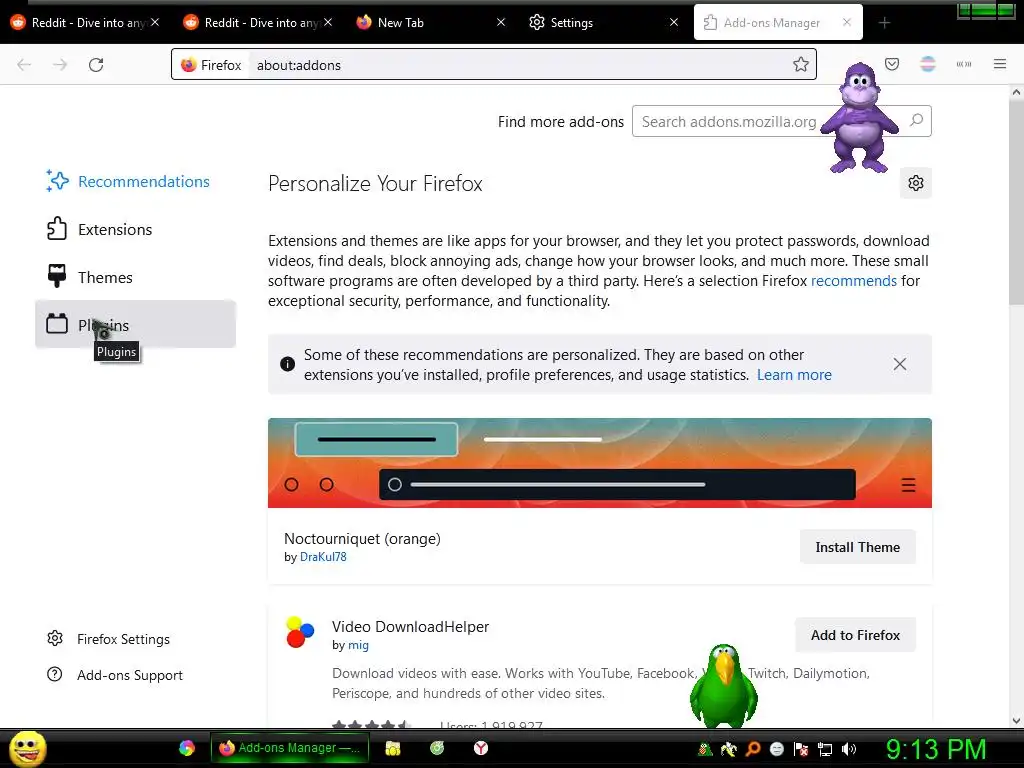Click the vertical page scrollbar thumb
Screen dimensions: 1024x768
1016,202
